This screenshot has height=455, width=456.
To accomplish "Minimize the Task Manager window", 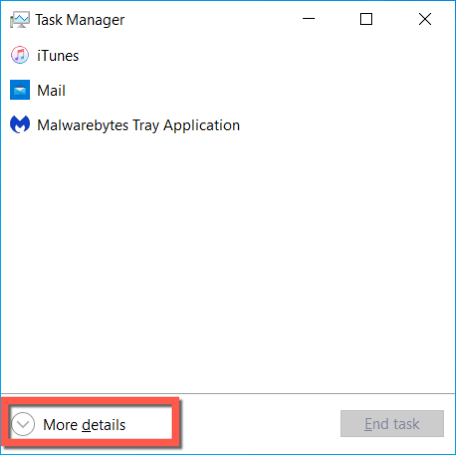I will click(x=309, y=19).
